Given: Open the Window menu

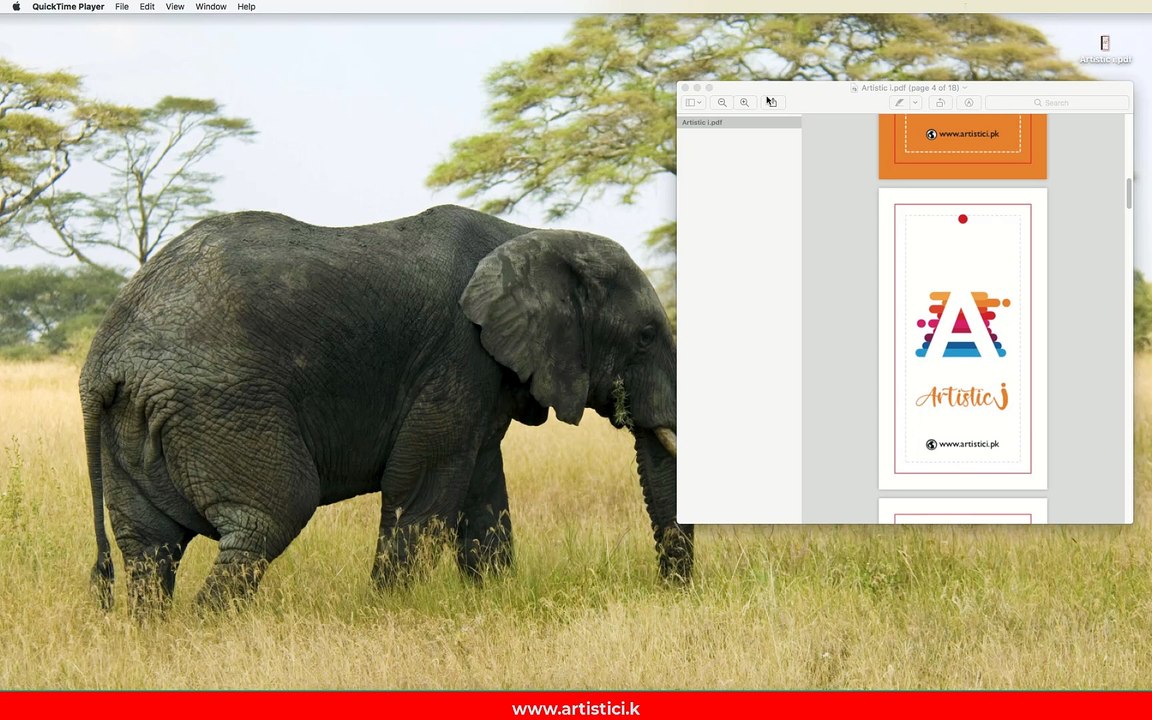Looking at the screenshot, I should [x=211, y=7].
